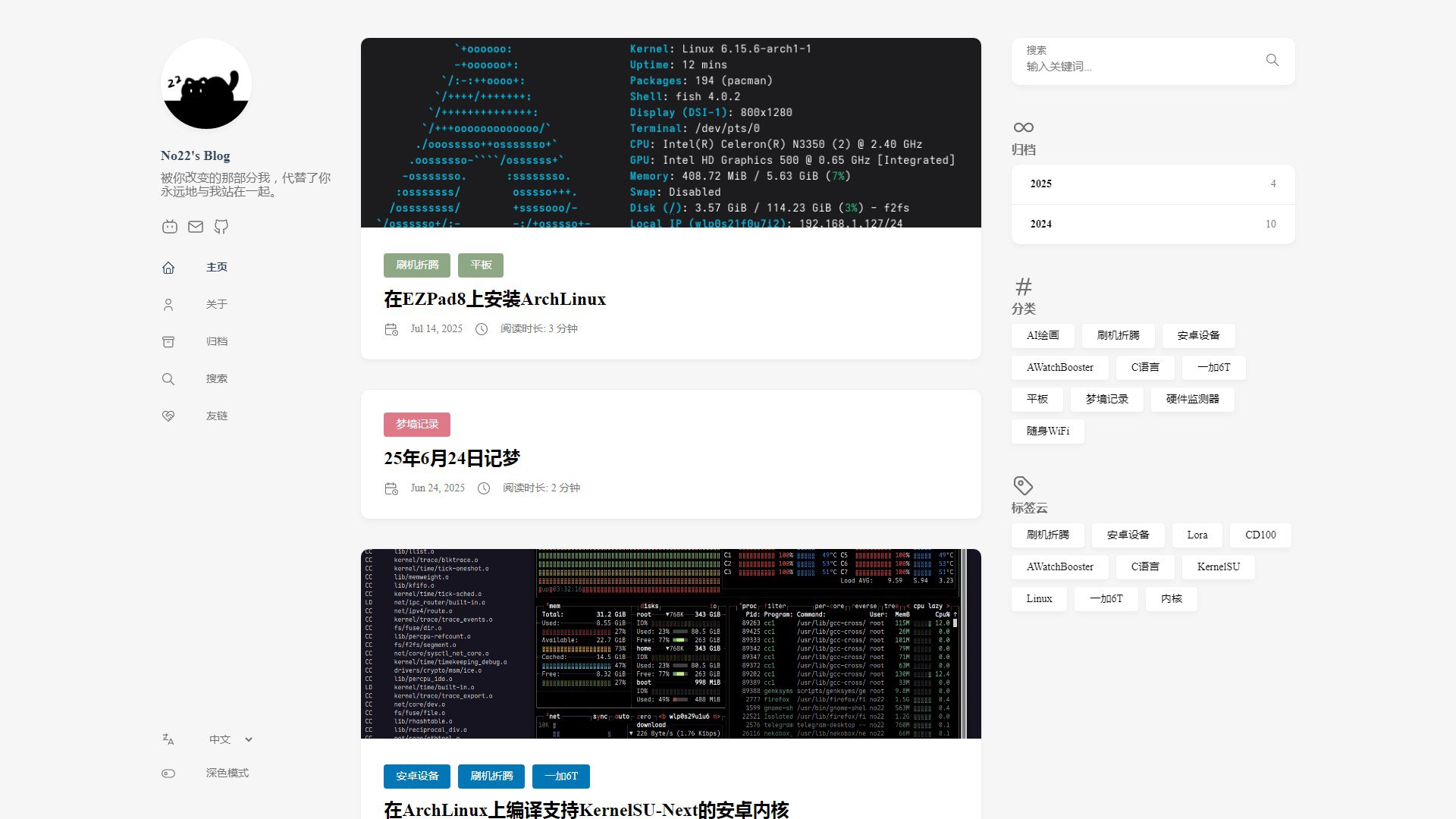
Task: Open post 在EZPad8上安装ArchLinux
Action: click(x=494, y=300)
